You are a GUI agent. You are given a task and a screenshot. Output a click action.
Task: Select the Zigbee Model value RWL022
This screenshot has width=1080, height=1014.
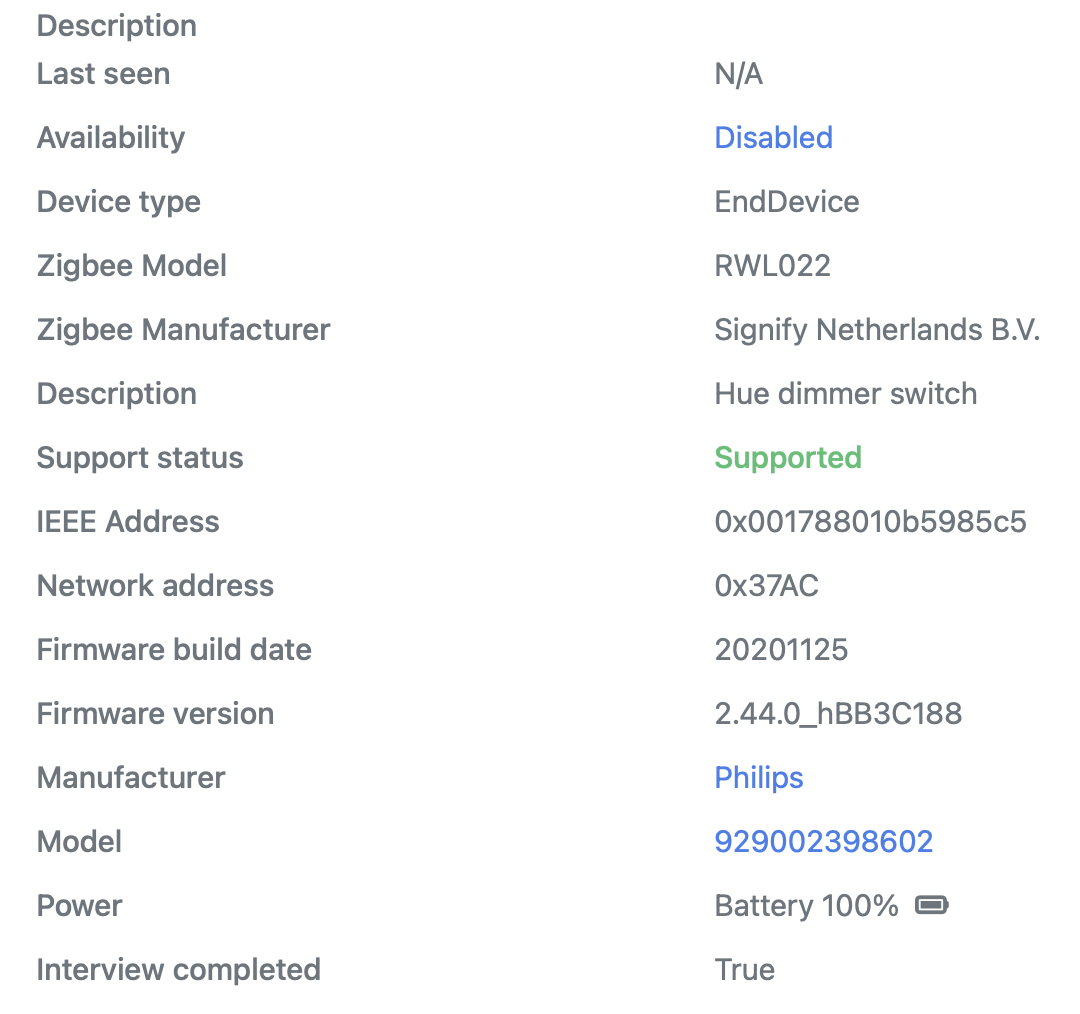click(773, 265)
